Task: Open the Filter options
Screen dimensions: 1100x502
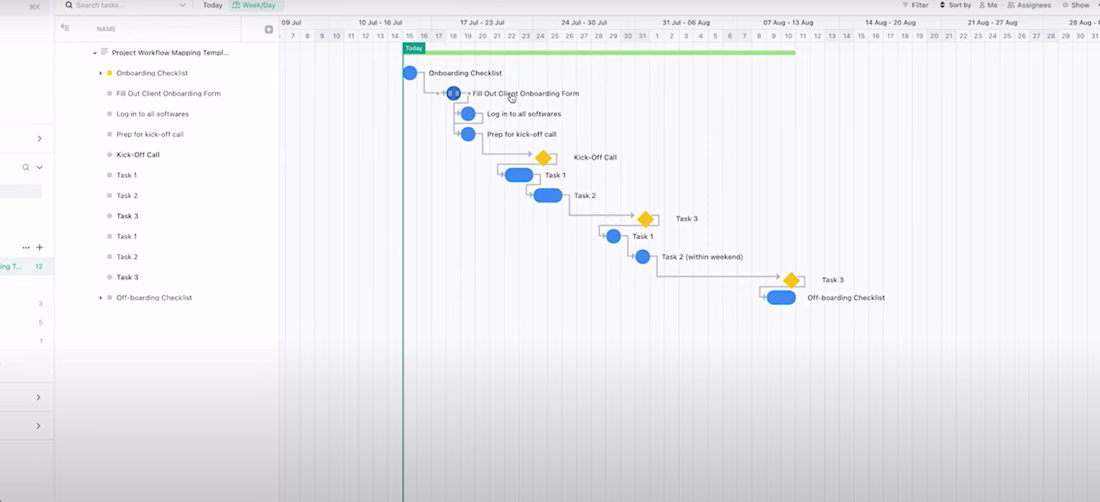Action: [915, 5]
